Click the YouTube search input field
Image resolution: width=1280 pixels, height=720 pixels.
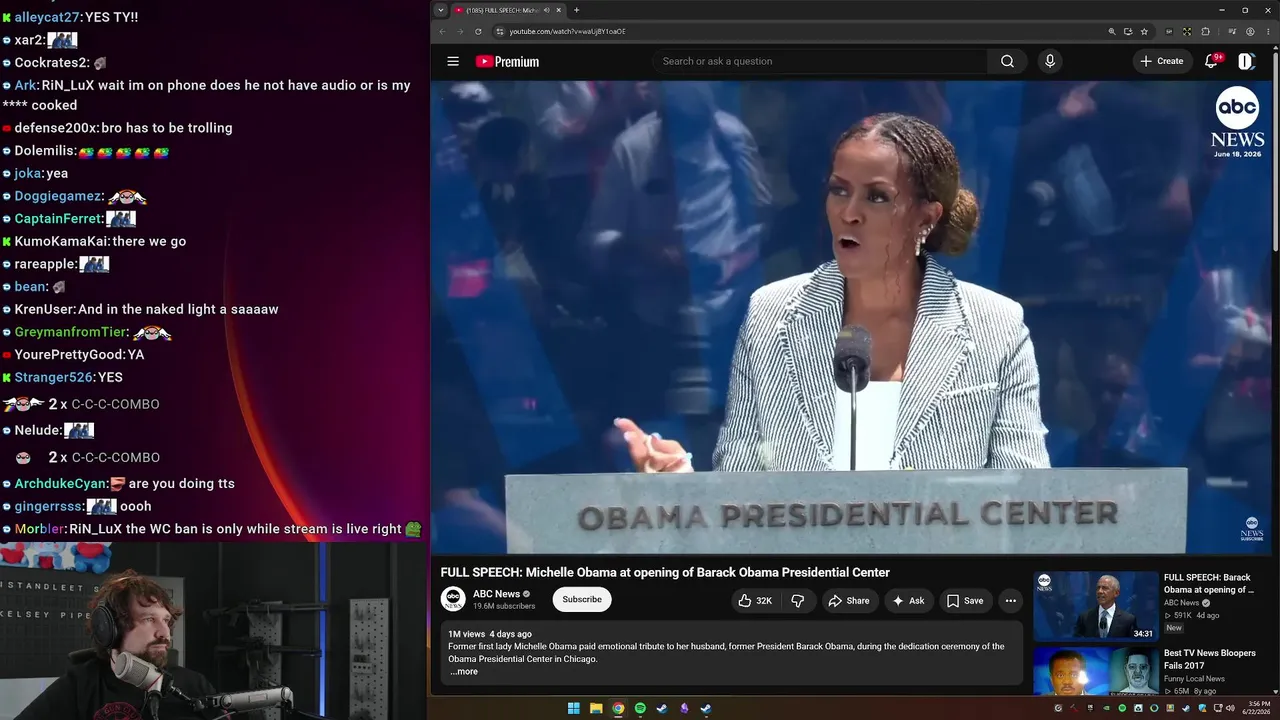coord(820,61)
